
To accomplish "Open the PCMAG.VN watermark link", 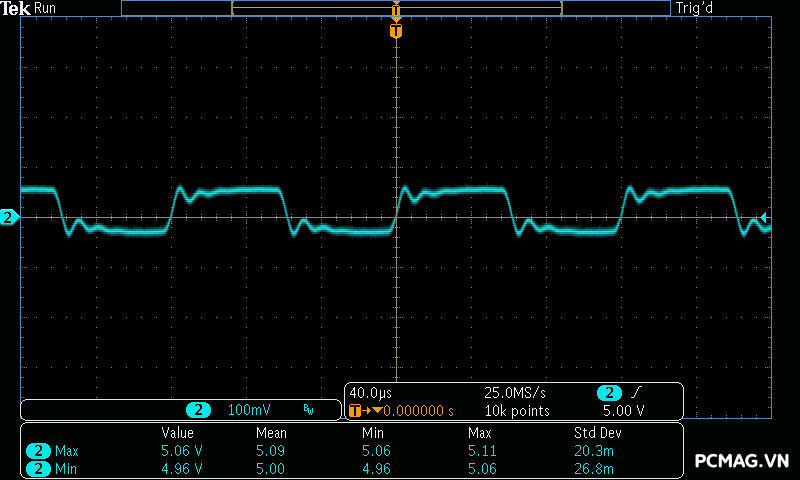I will [742, 461].
